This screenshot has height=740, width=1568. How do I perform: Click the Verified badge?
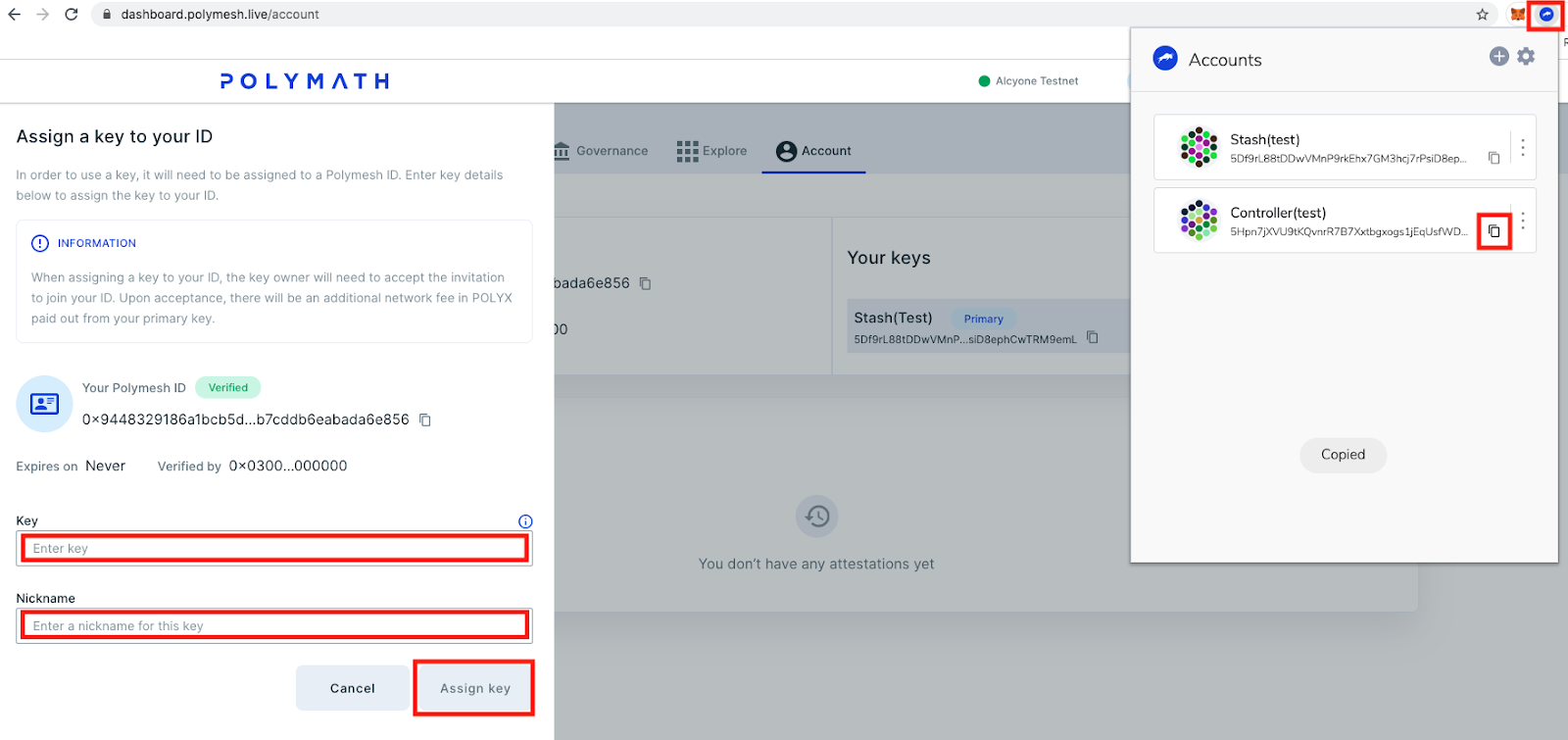pos(228,387)
